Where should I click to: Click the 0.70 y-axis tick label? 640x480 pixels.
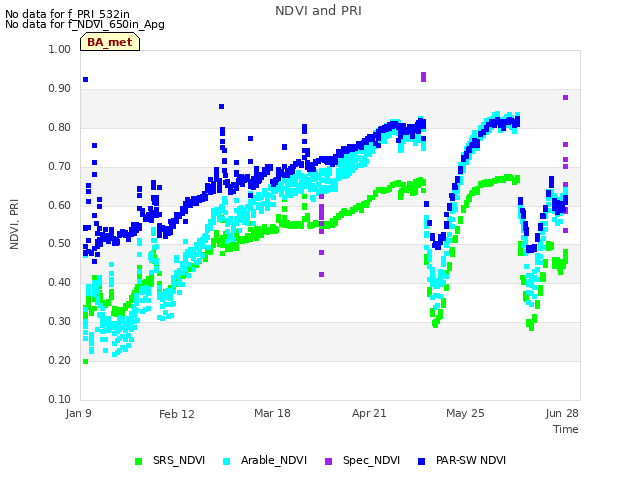click(60, 167)
